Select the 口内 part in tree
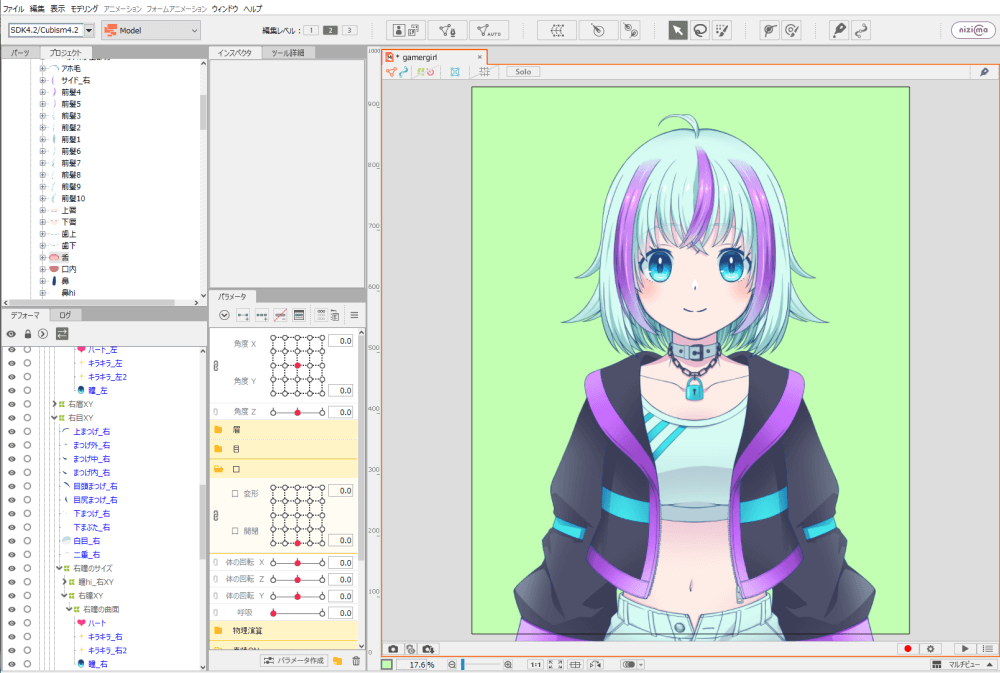Viewport: 1000px width, 673px height. pyautogui.click(x=69, y=269)
